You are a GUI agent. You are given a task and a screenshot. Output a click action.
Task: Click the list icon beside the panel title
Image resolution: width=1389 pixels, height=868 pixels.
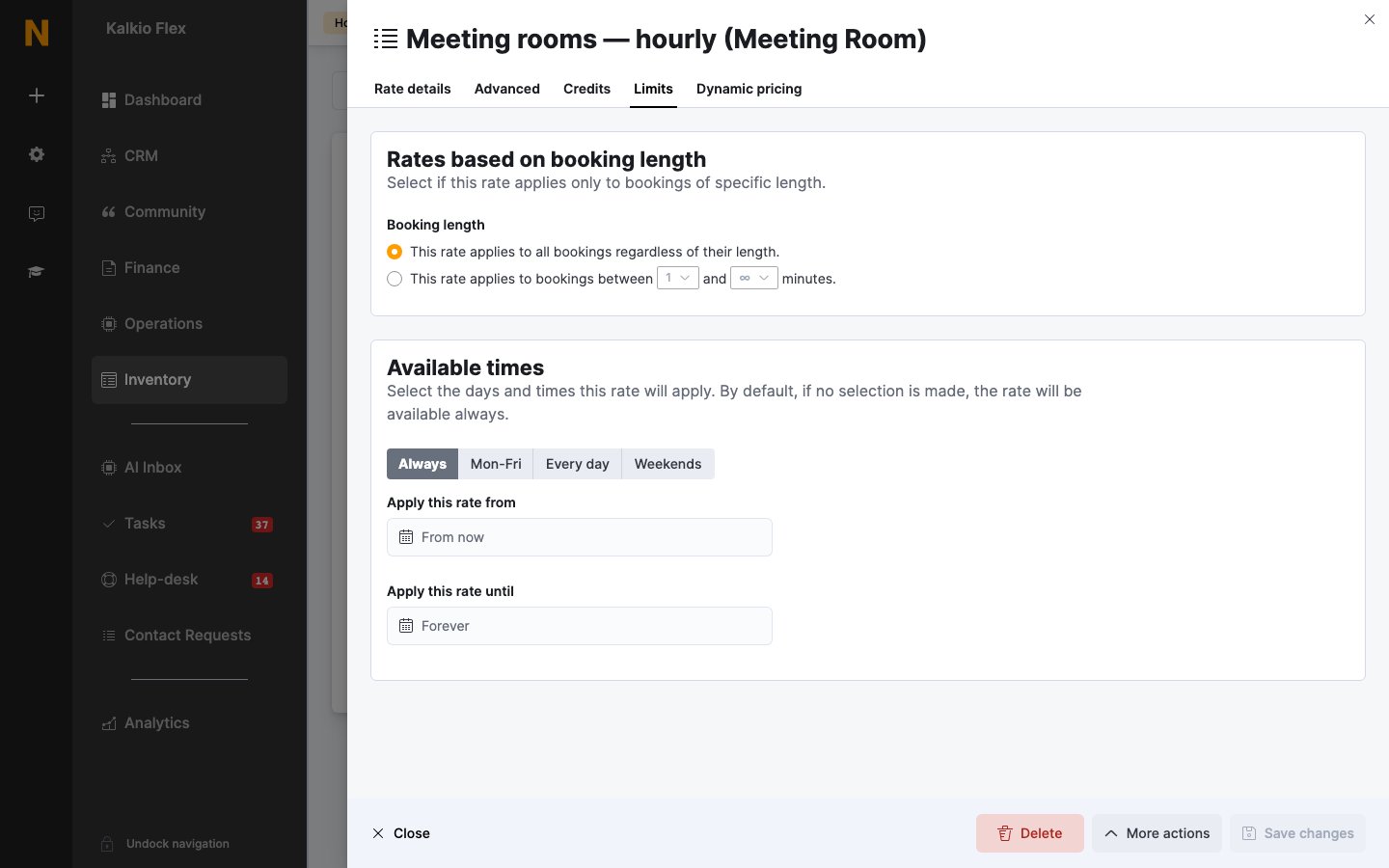tap(386, 39)
